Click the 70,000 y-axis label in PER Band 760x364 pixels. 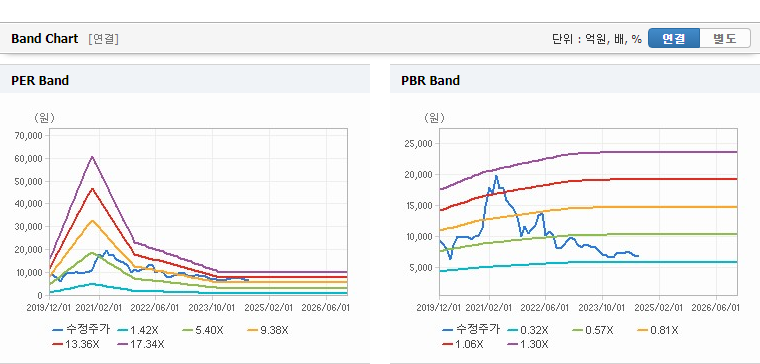pos(29,135)
